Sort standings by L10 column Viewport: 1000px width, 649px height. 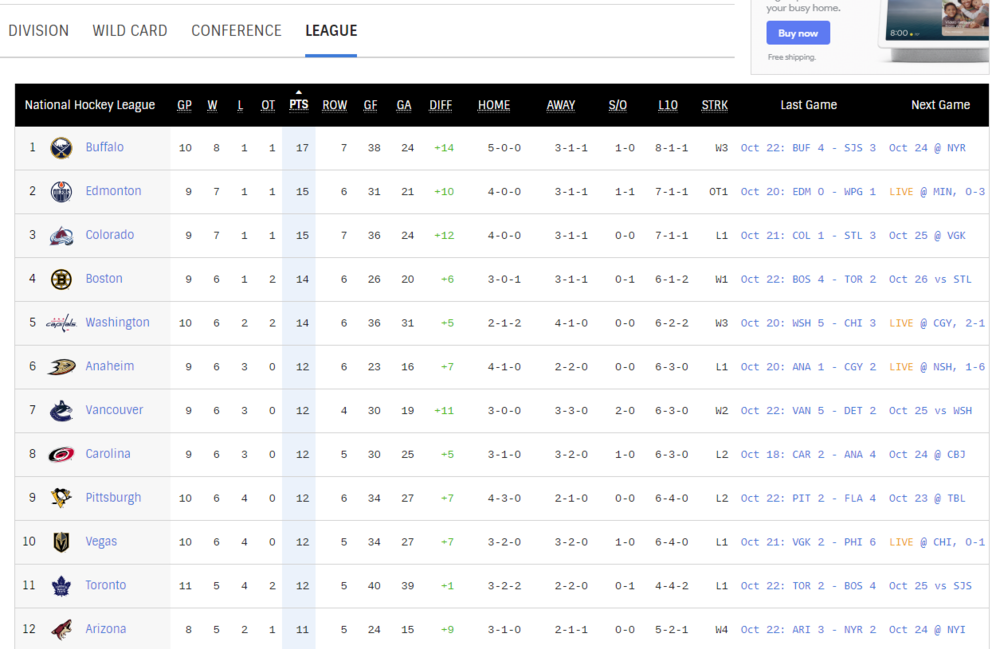[x=668, y=105]
